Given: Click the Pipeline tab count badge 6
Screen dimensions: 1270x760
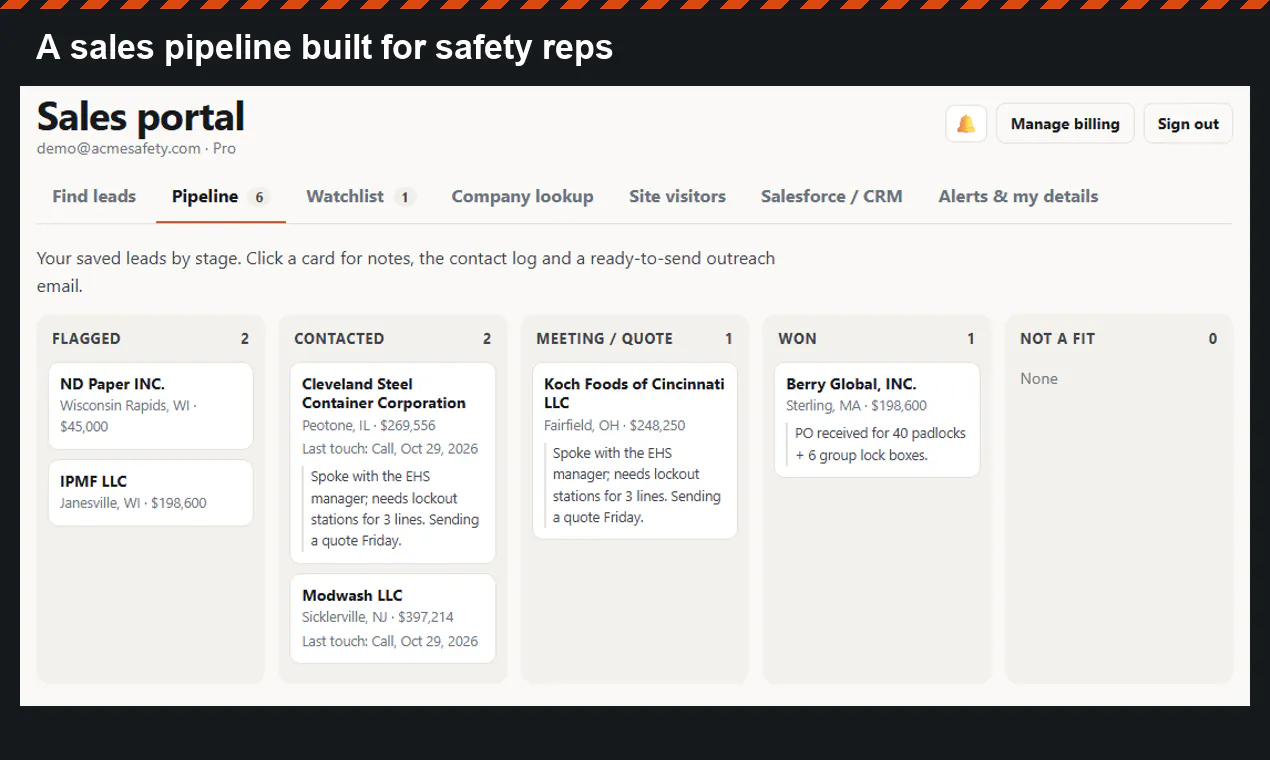Looking at the screenshot, I should coord(259,197).
